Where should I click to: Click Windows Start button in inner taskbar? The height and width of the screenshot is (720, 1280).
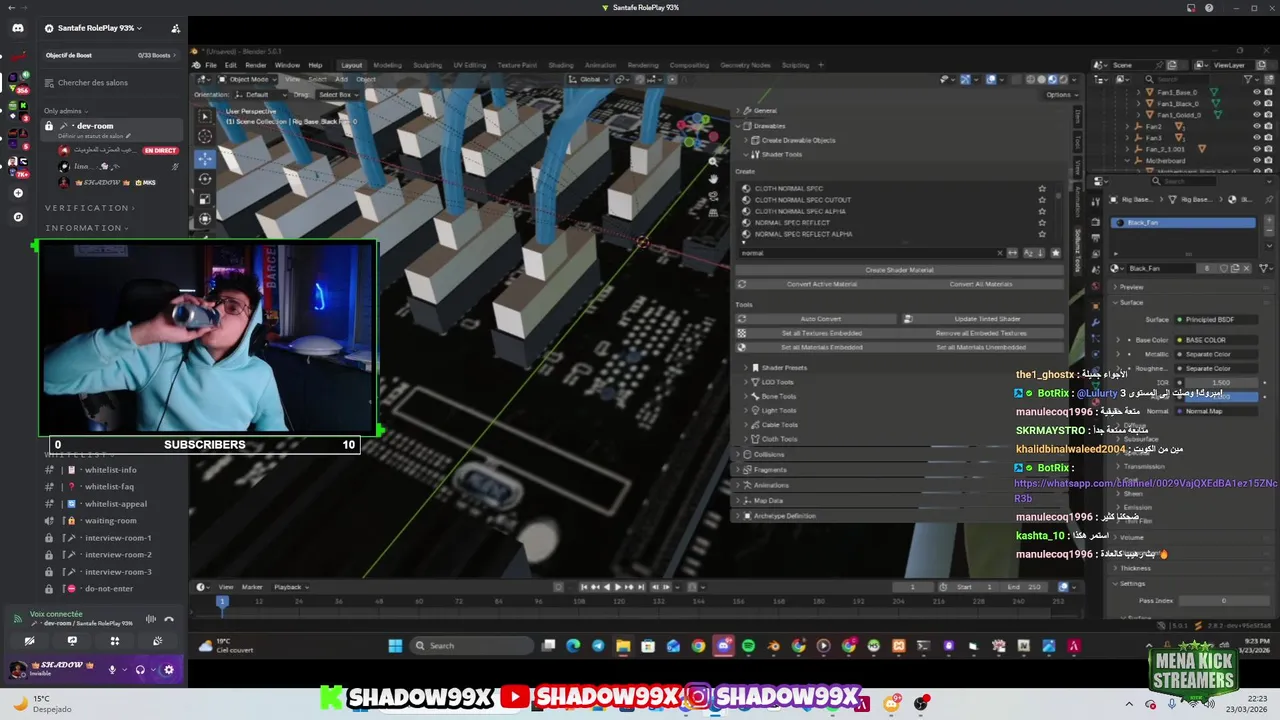pyautogui.click(x=395, y=646)
